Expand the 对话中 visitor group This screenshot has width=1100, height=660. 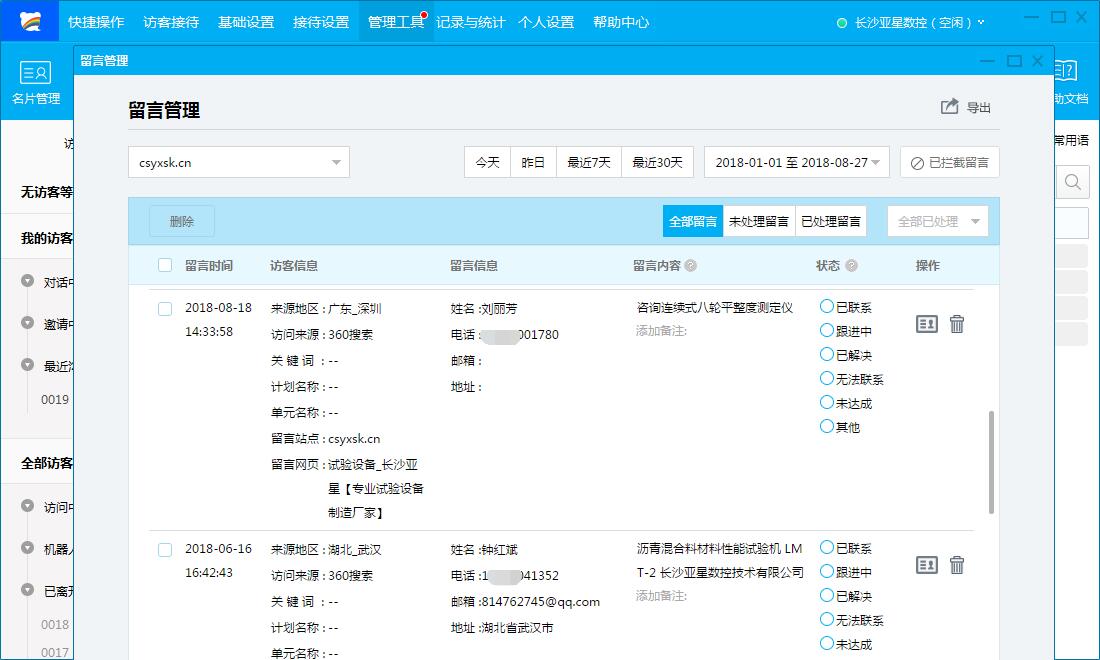click(27, 281)
